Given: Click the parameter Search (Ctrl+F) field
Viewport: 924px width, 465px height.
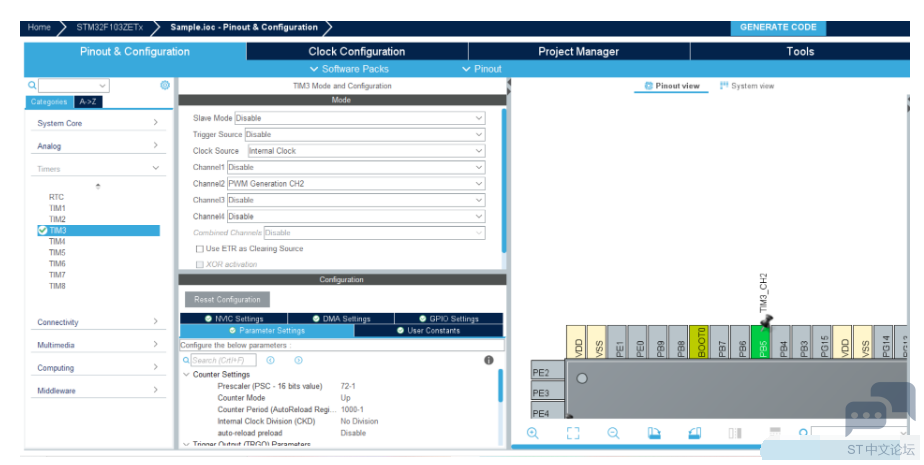Looking at the screenshot, I should (x=223, y=360).
